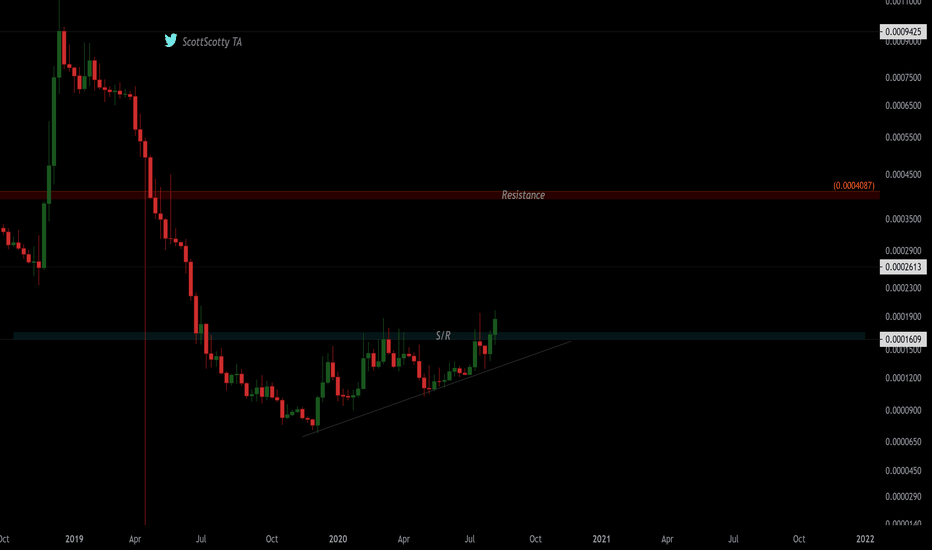The height and width of the screenshot is (550, 932).
Task: Click the 2020 label on time axis
Action: [x=338, y=539]
